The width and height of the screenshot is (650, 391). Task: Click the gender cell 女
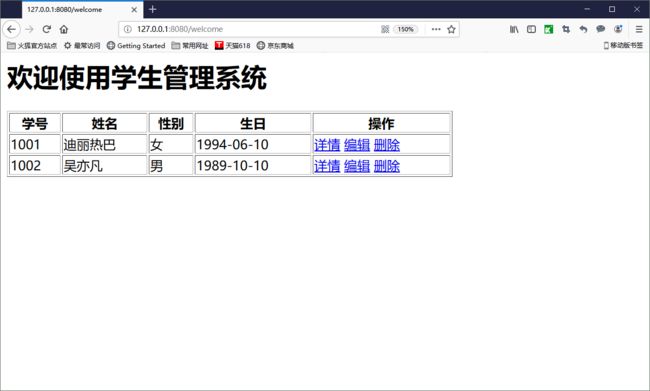coord(171,144)
